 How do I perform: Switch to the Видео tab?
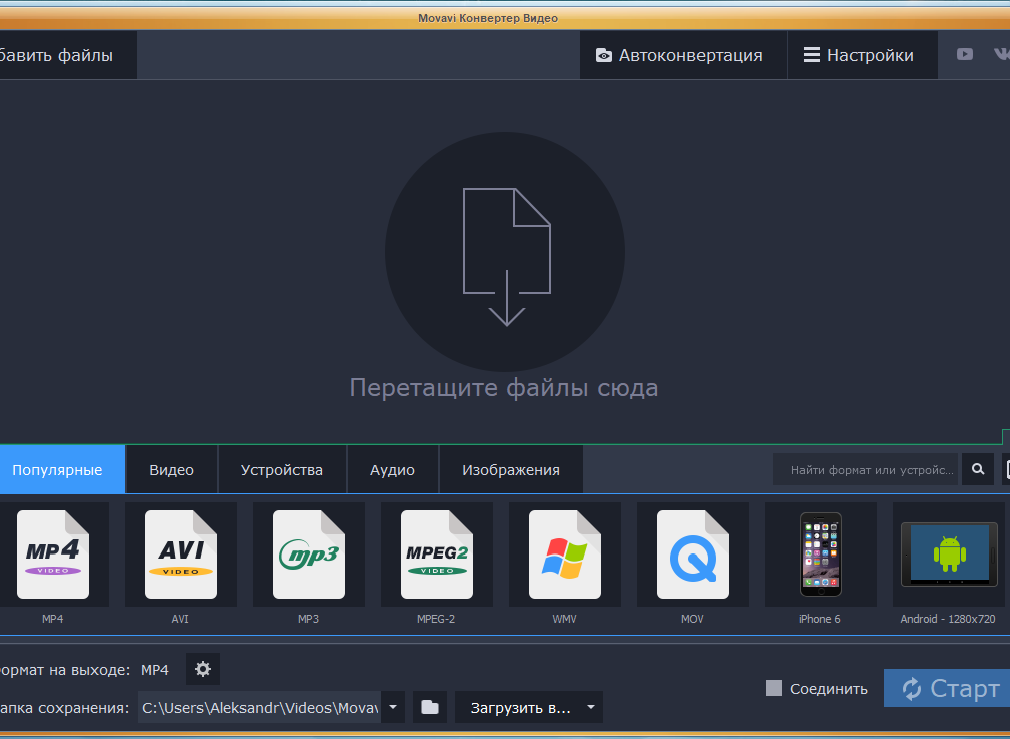(x=172, y=470)
